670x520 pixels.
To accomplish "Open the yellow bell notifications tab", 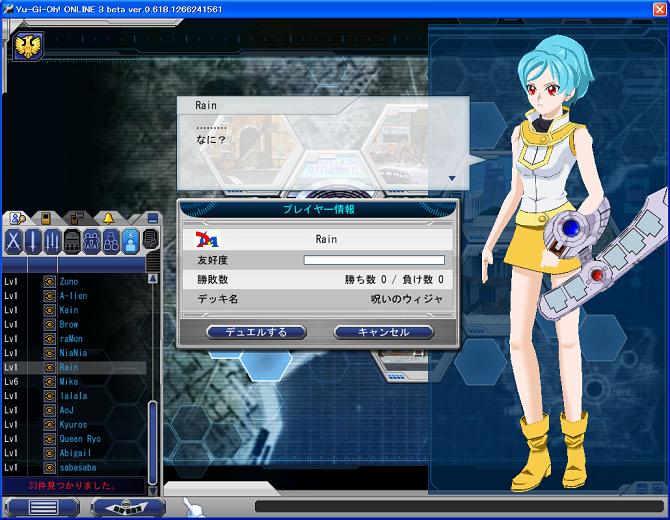I will point(109,219).
